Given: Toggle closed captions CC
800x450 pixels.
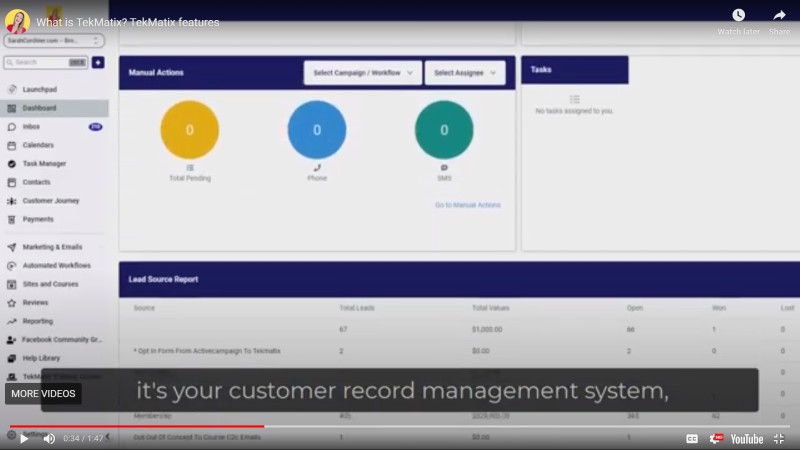Looking at the screenshot, I should [x=692, y=439].
